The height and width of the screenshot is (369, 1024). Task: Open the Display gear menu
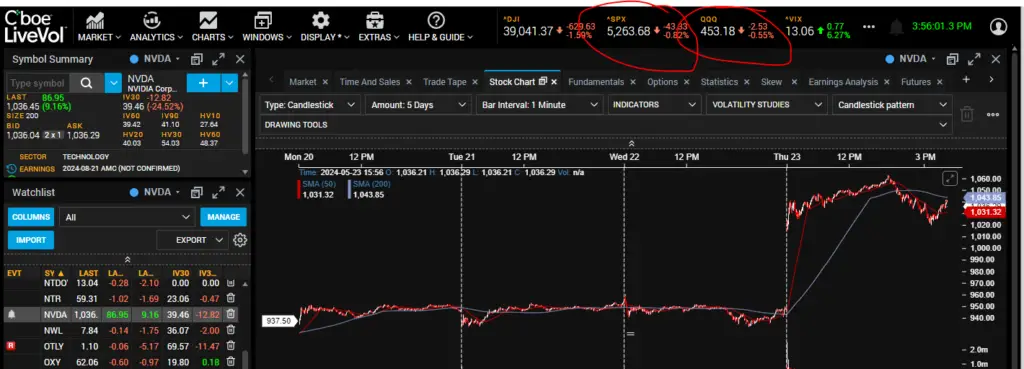click(321, 20)
